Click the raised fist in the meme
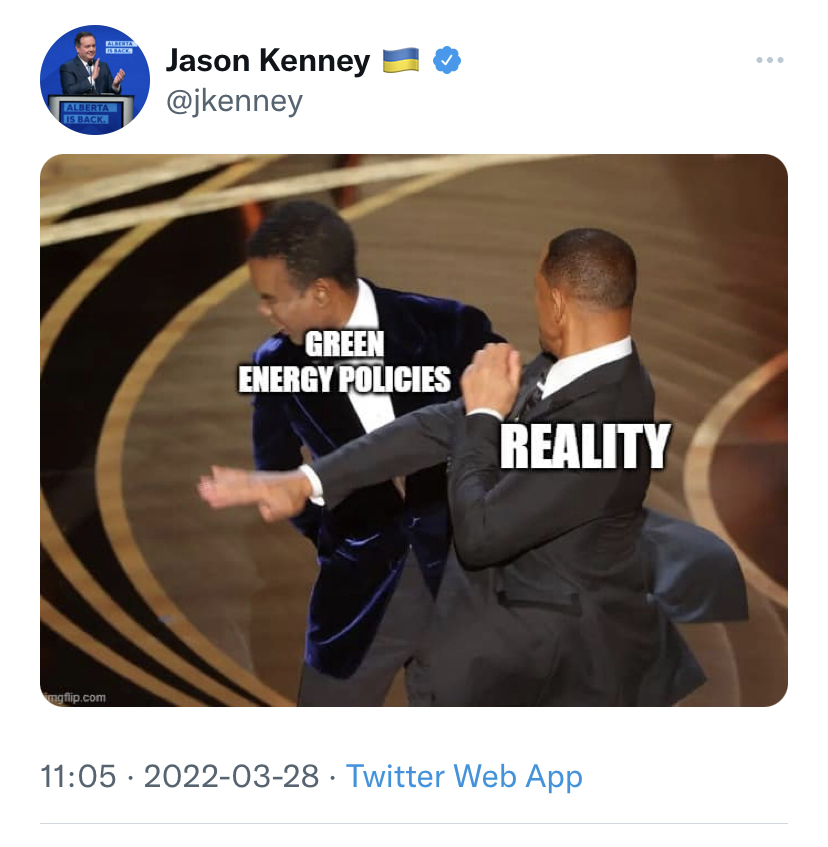828x847 pixels. pos(490,377)
